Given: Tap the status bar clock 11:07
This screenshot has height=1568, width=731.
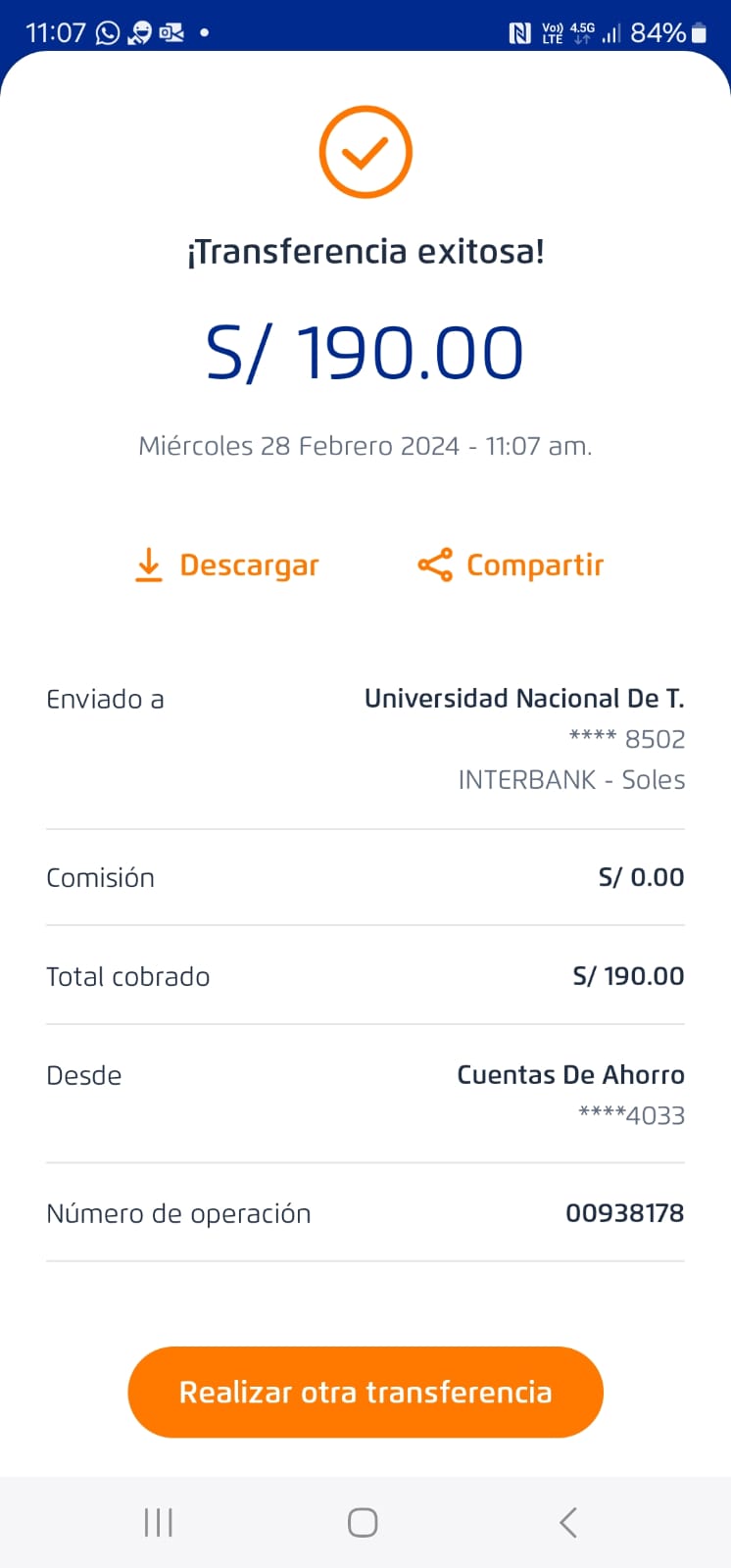Looking at the screenshot, I should 56,33.
